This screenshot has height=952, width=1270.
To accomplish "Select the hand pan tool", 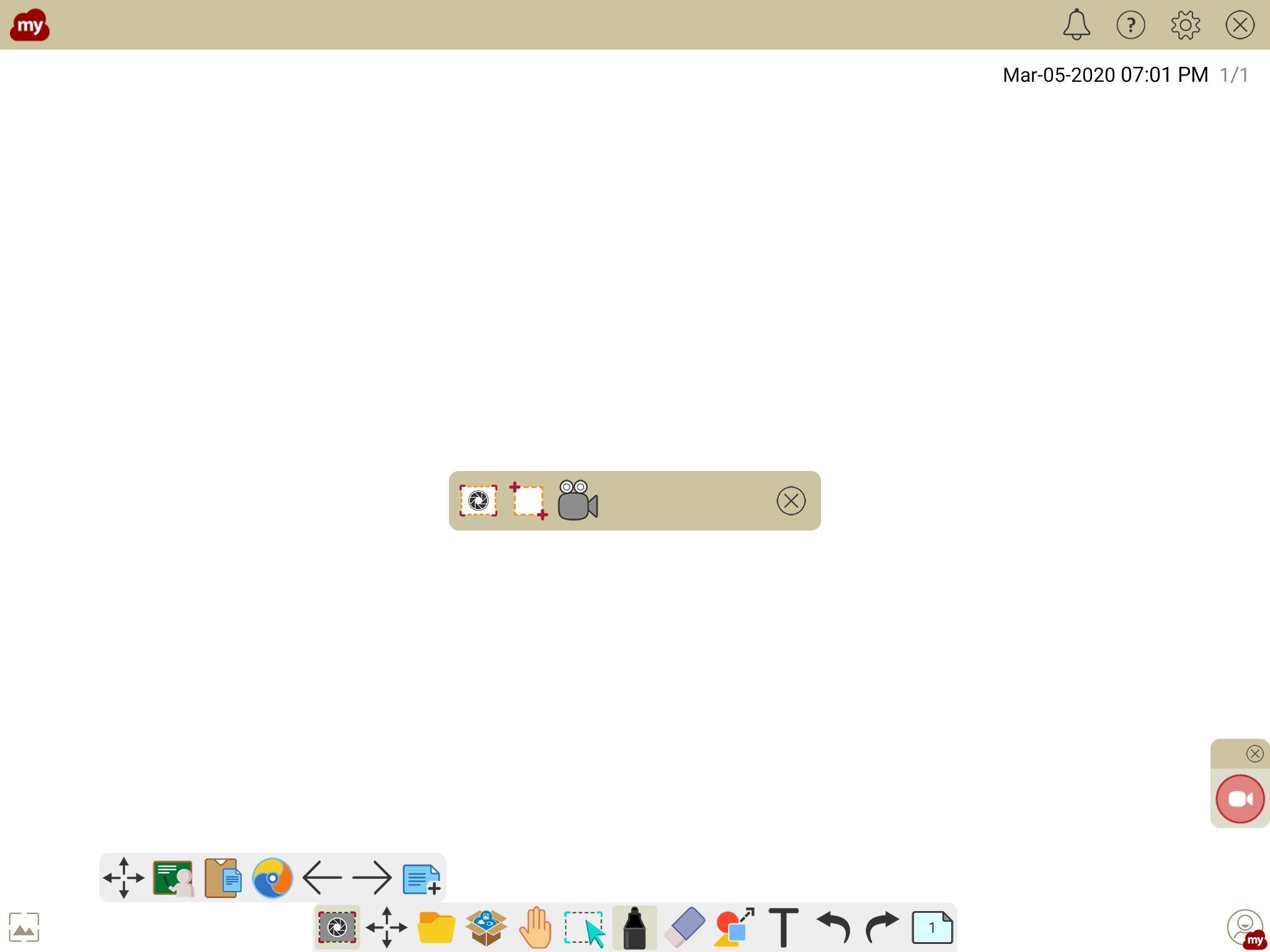I will point(535,927).
